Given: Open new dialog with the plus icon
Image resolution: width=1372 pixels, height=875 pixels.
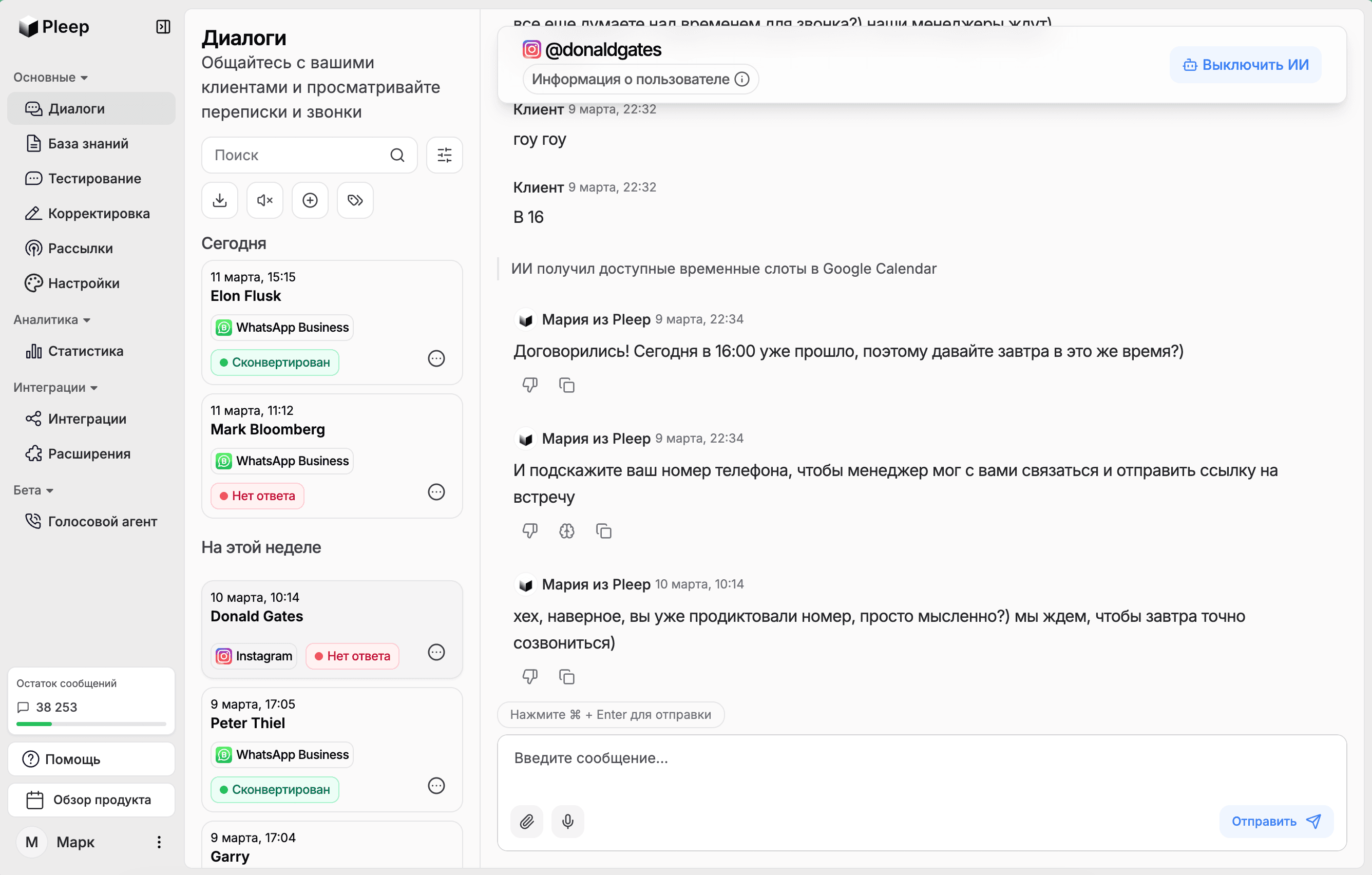Looking at the screenshot, I should click(x=310, y=200).
